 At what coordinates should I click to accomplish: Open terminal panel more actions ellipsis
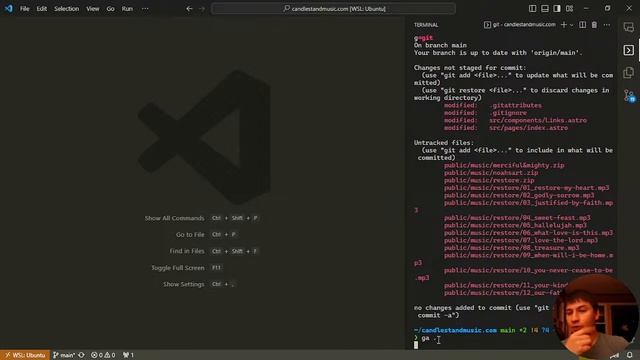(607, 25)
